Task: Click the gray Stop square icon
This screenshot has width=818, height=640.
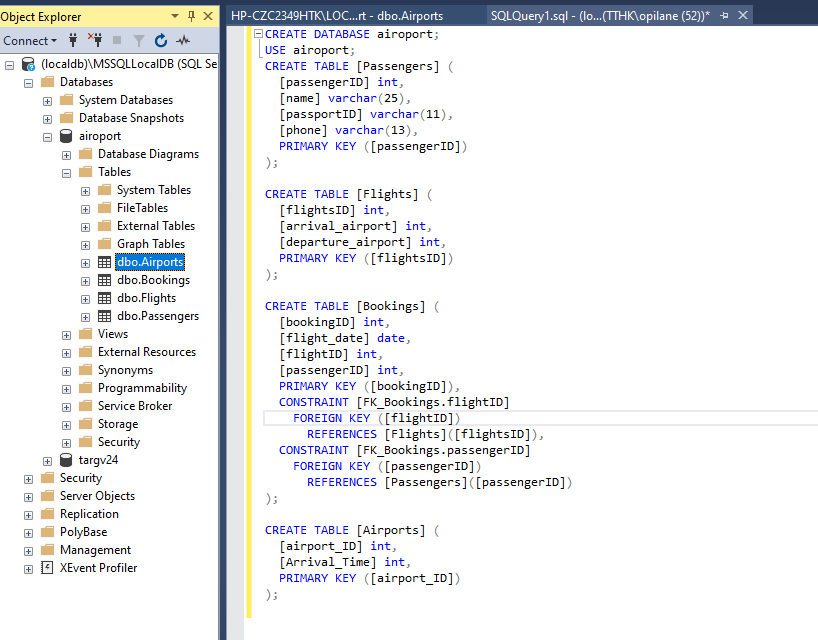Action: point(117,40)
